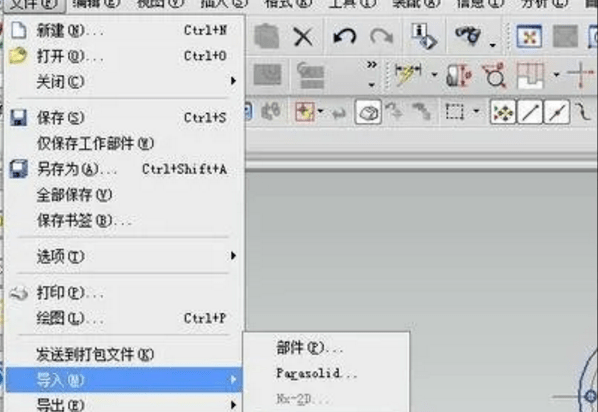
Task: Open the object information icon
Action: 423,36
